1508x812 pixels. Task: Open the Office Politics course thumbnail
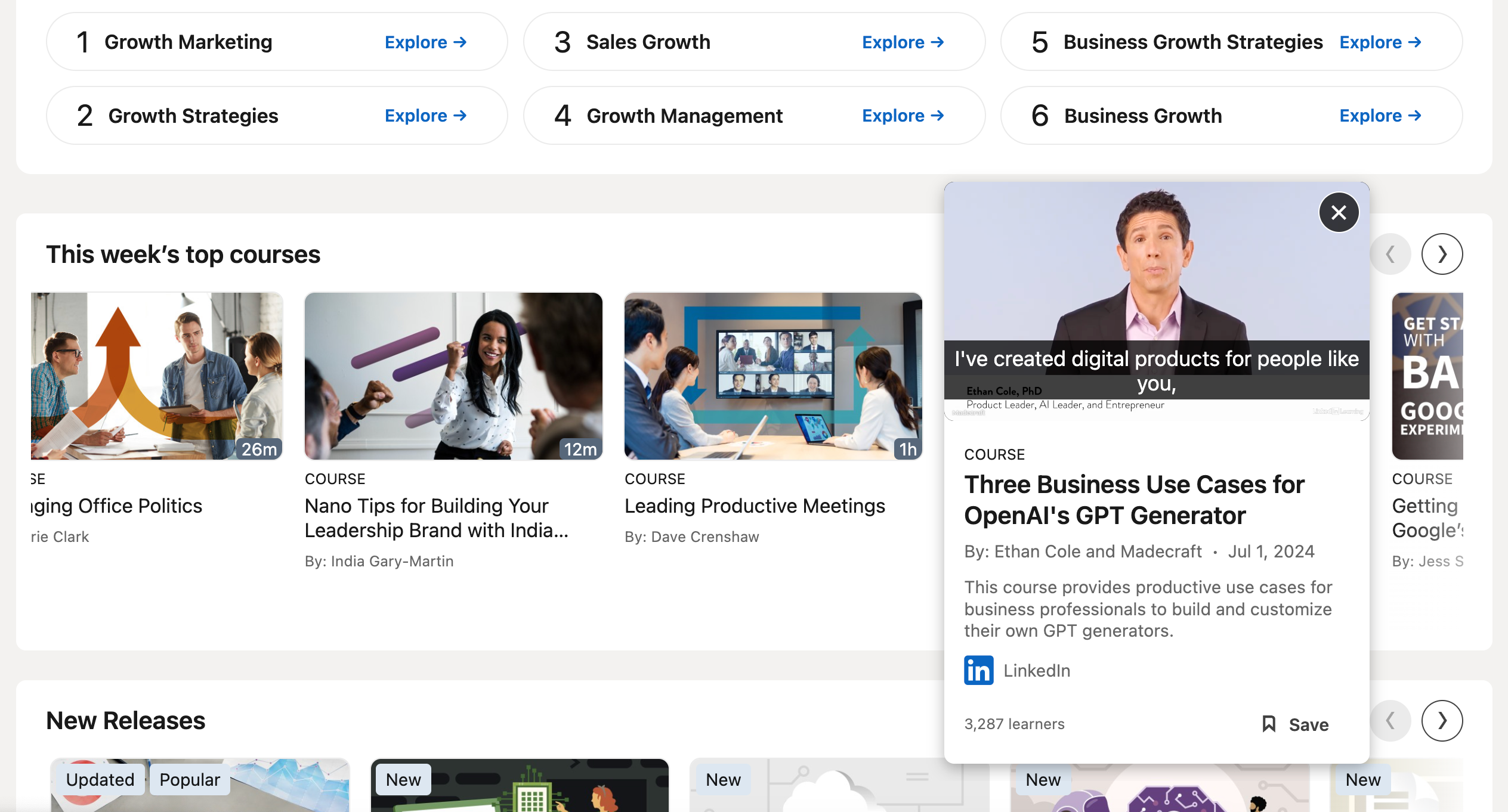point(157,376)
